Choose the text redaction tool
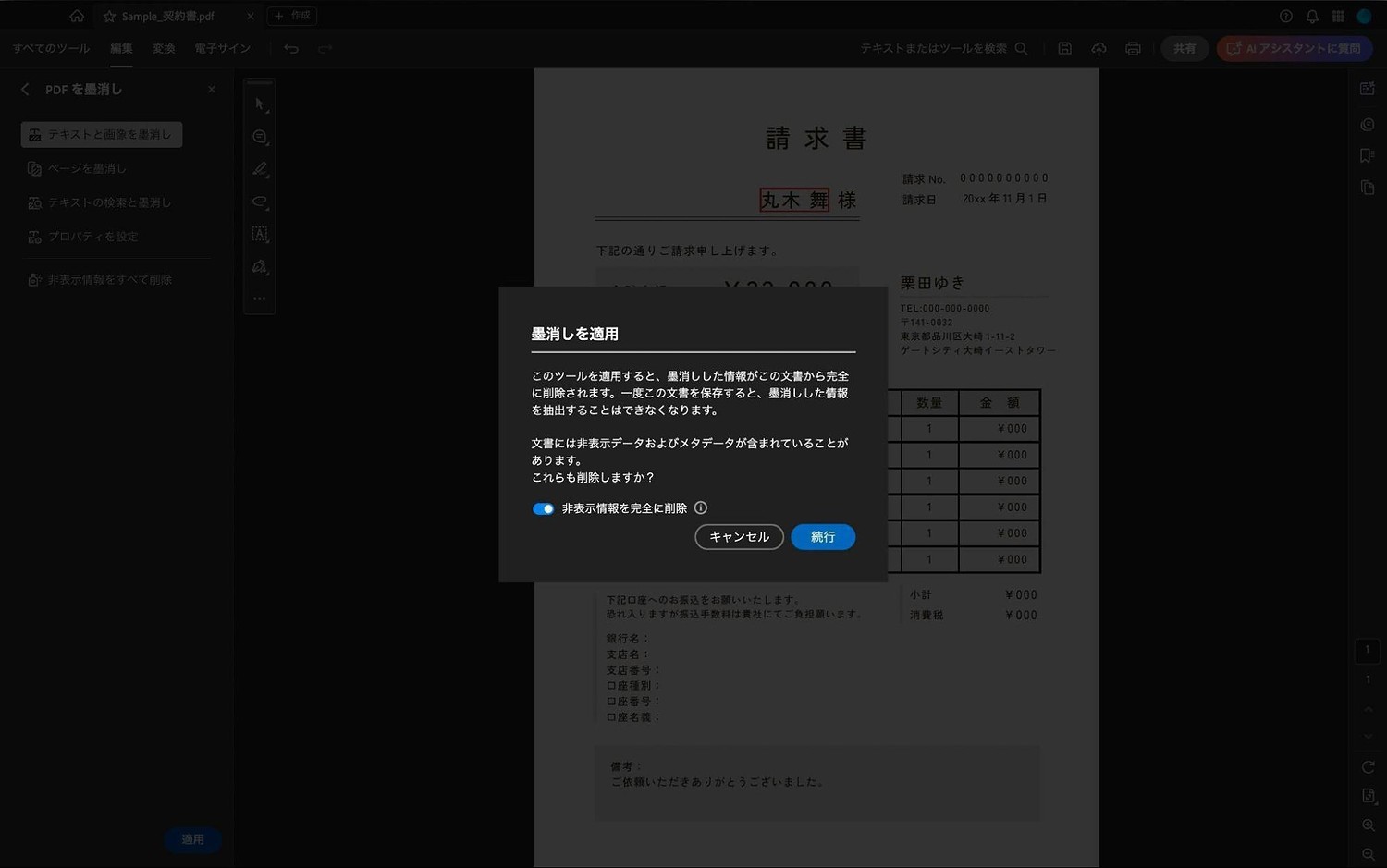Screen dimensions: 1387x868 click(259, 233)
